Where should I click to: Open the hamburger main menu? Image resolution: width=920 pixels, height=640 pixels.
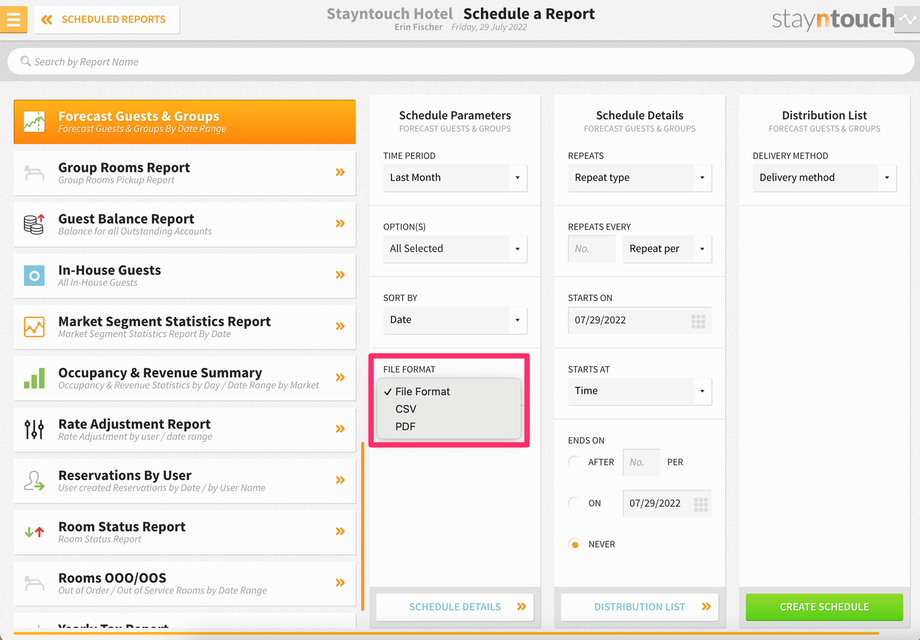pyautogui.click(x=13, y=19)
